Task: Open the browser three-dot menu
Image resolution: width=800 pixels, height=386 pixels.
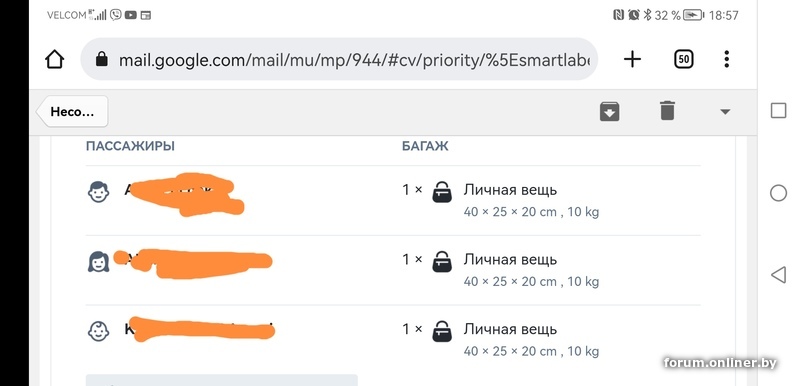Action: [x=727, y=60]
